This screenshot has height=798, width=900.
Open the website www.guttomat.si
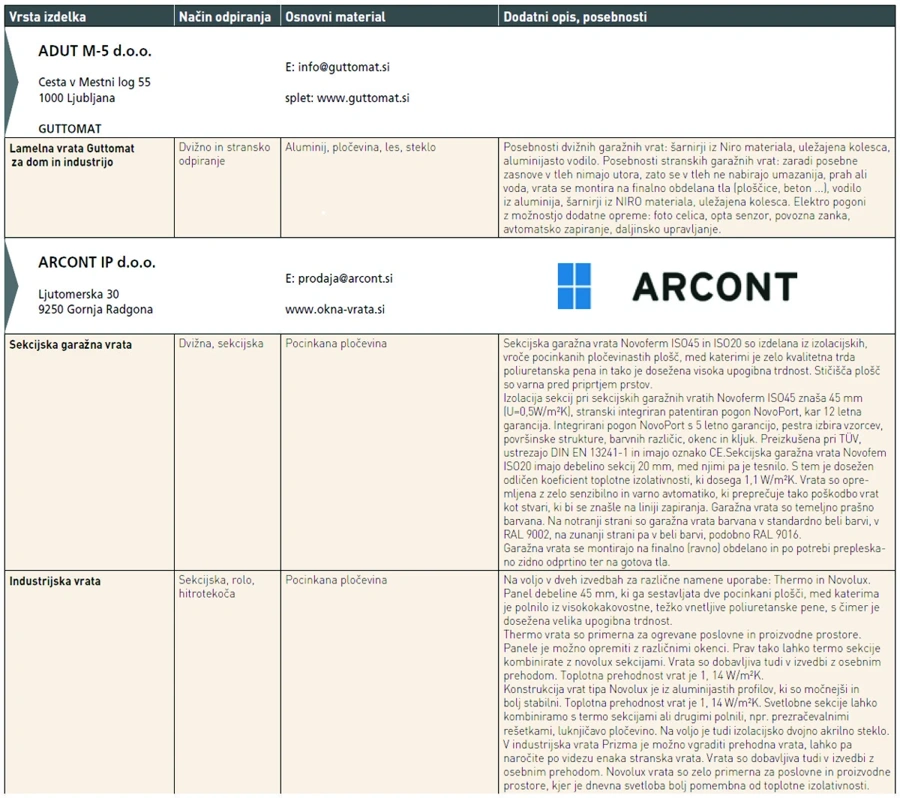click(363, 98)
